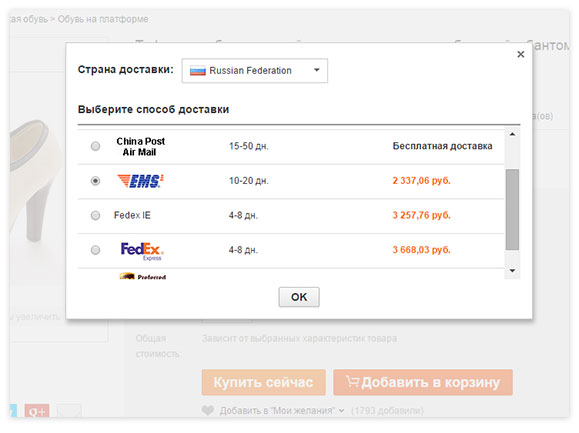Click the scrollbar down arrow in shipping list
This screenshot has width=579, height=433.
click(512, 271)
